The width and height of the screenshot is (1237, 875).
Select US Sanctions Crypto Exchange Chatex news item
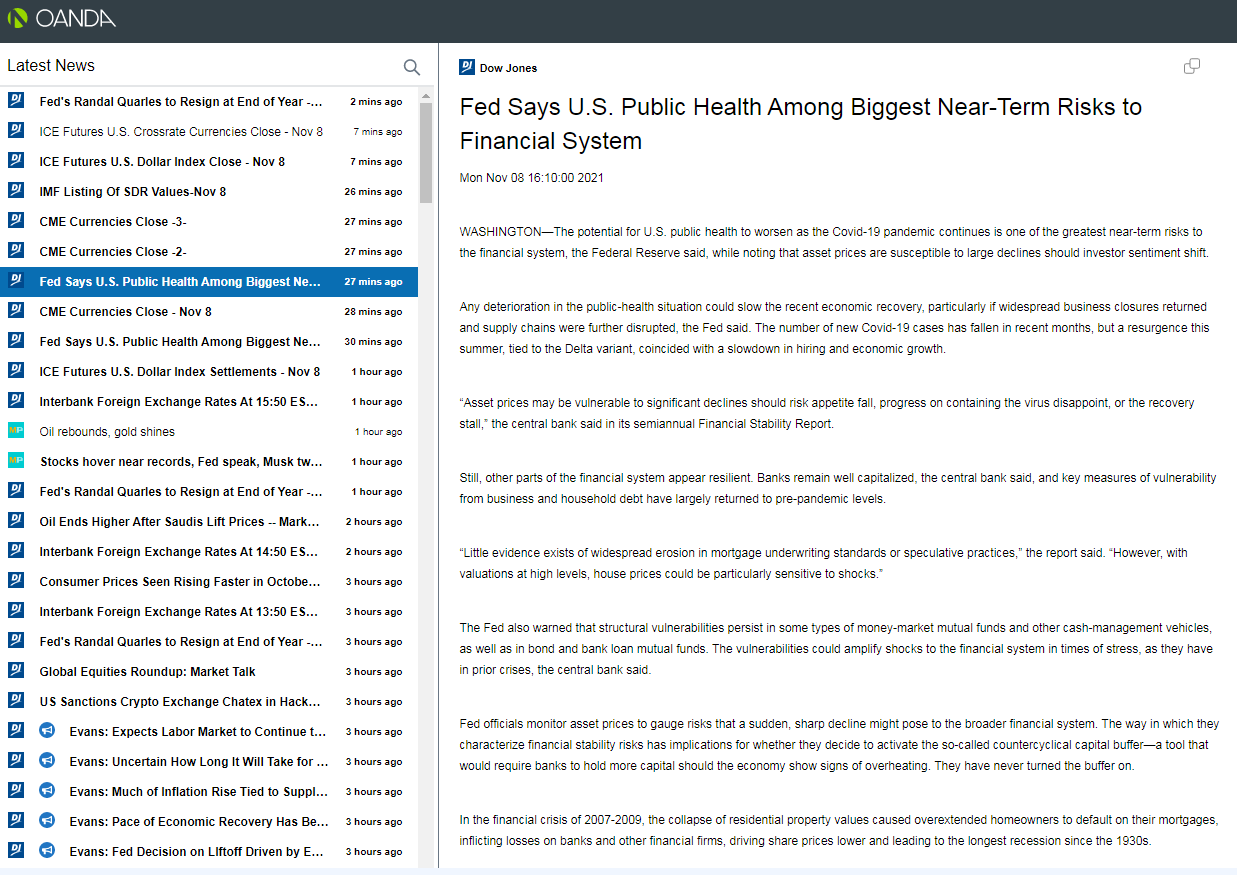180,702
